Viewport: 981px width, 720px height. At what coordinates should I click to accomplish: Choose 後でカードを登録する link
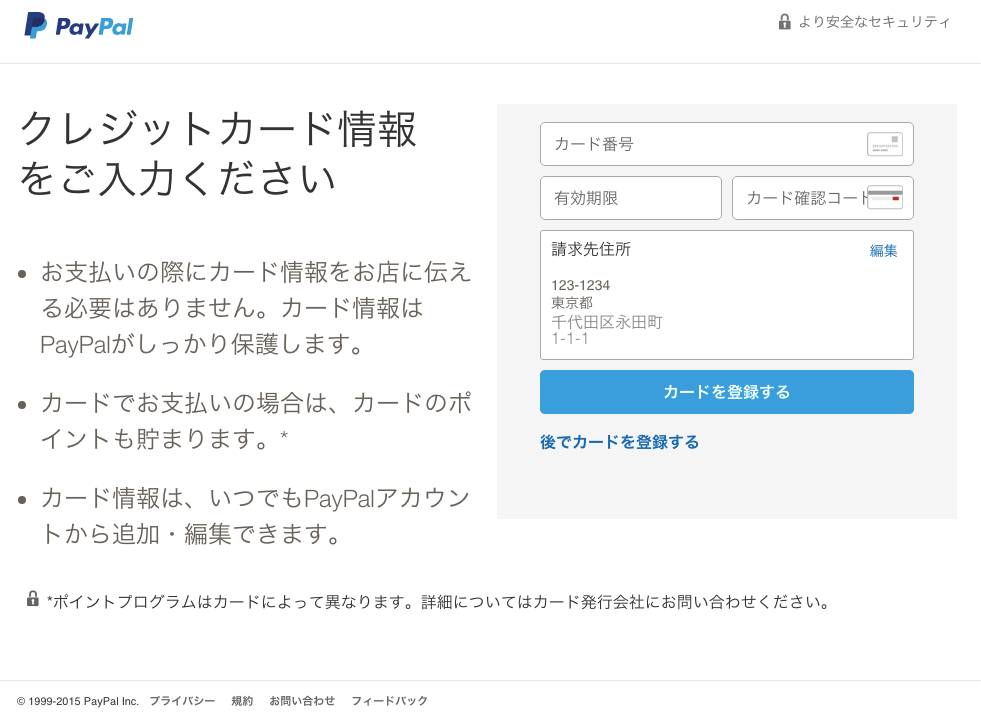[619, 442]
